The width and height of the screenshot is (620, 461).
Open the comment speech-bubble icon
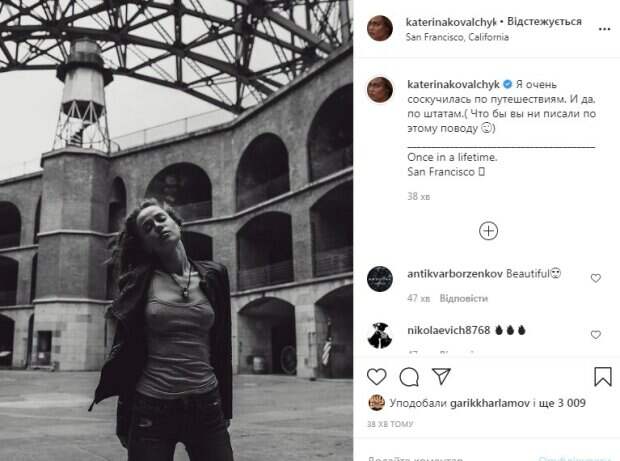(409, 377)
